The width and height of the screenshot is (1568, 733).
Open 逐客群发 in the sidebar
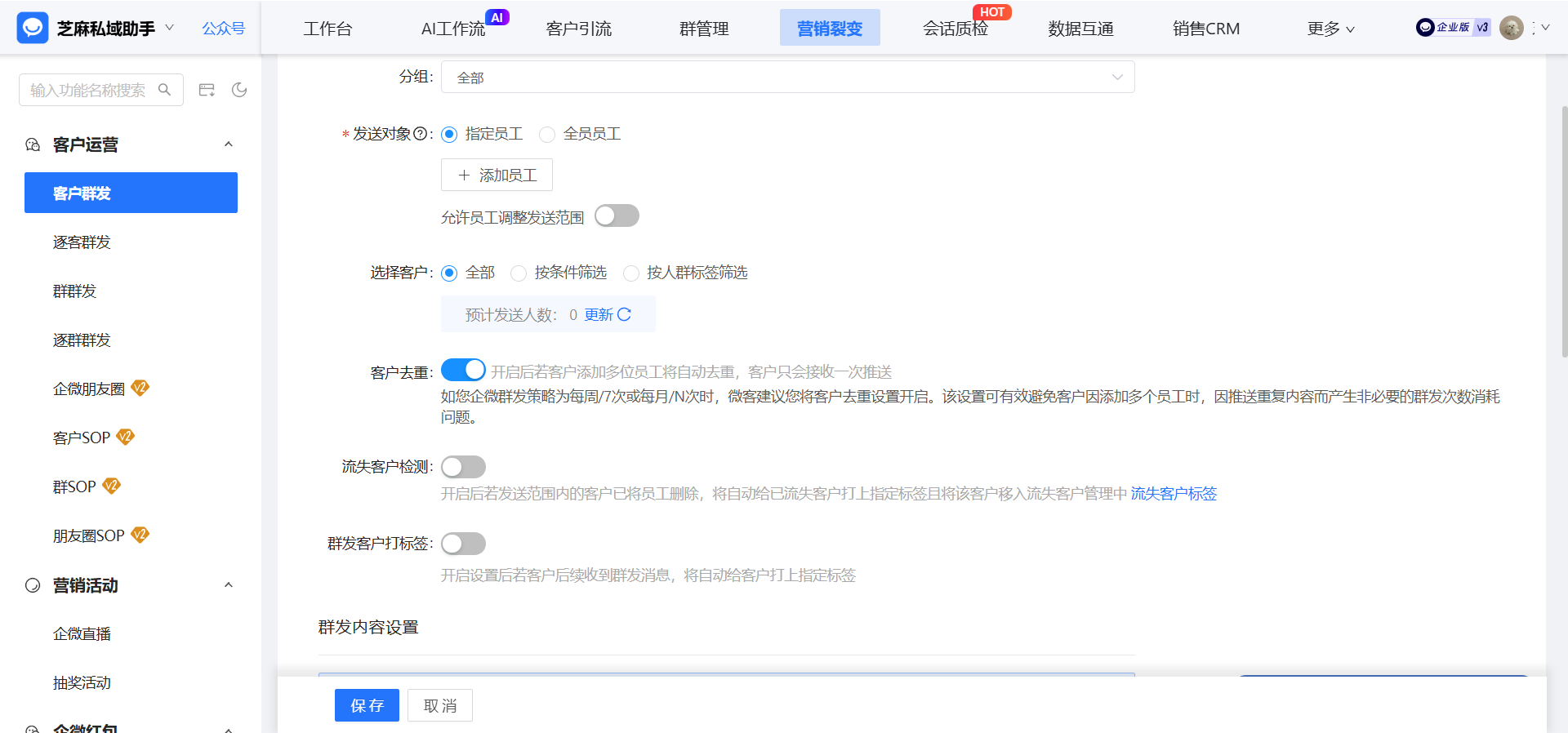point(82,242)
